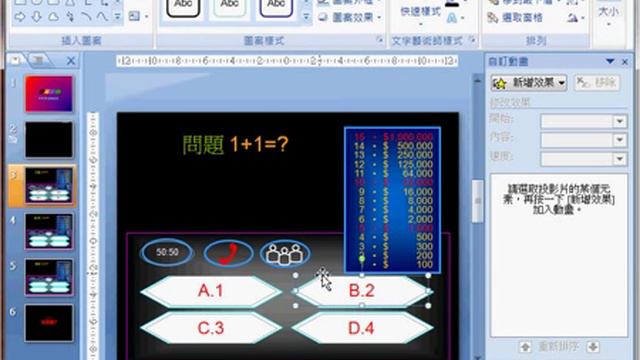This screenshot has height=360, width=640.
Task: Click the text box icon beside shapes
Action: 134,16
